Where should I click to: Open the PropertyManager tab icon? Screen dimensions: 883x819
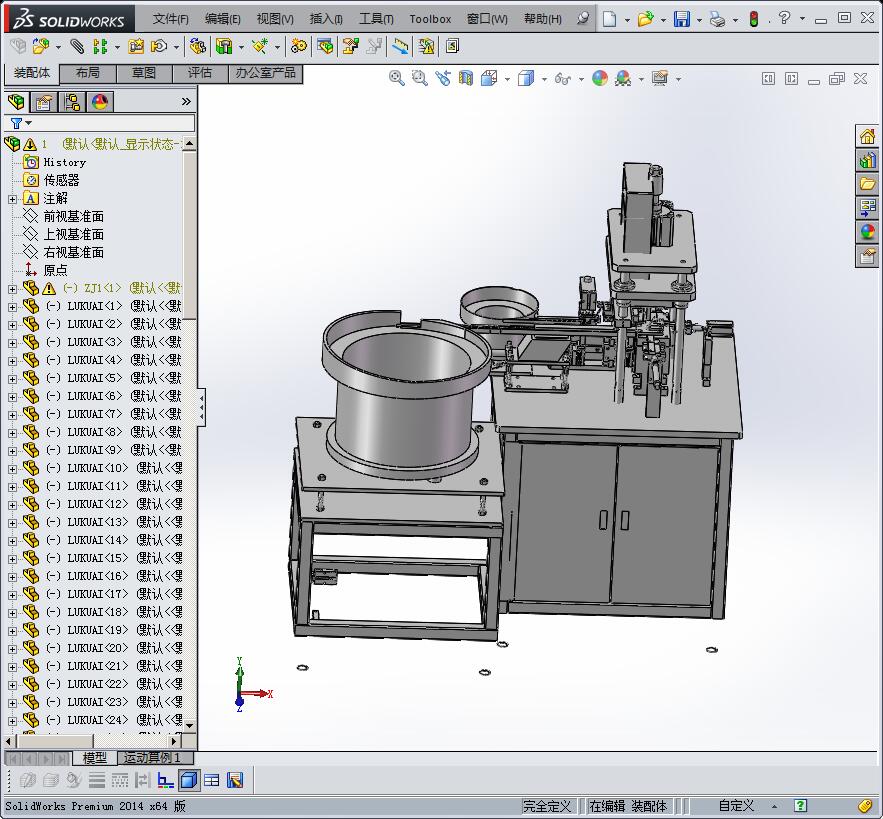pos(44,102)
